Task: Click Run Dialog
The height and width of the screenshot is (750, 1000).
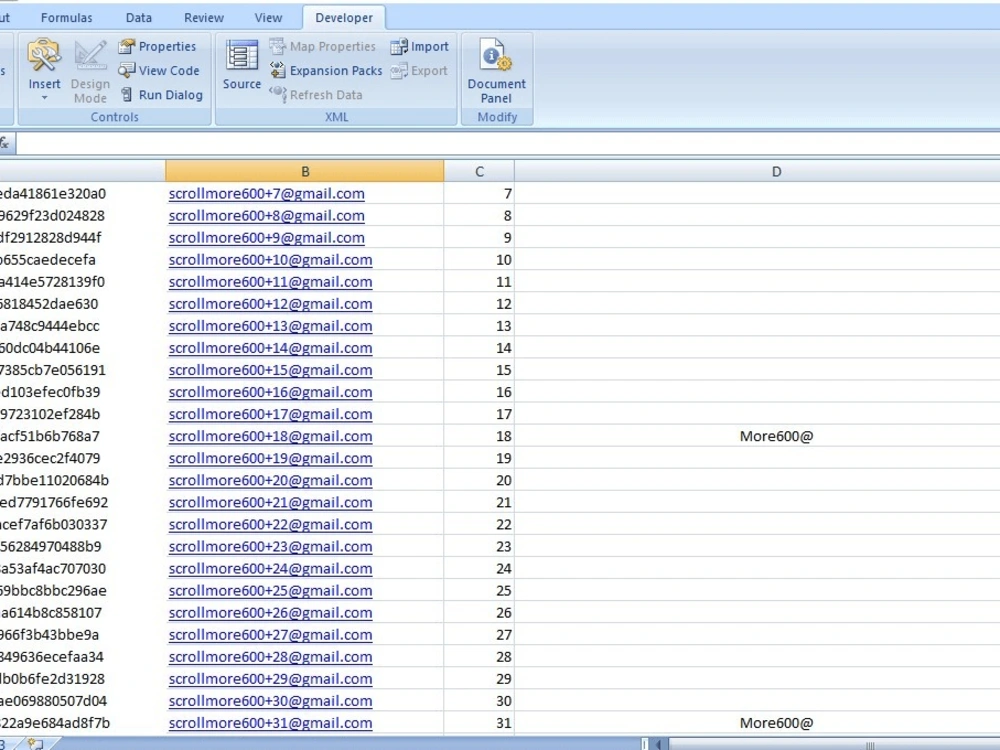Action: [x=161, y=95]
